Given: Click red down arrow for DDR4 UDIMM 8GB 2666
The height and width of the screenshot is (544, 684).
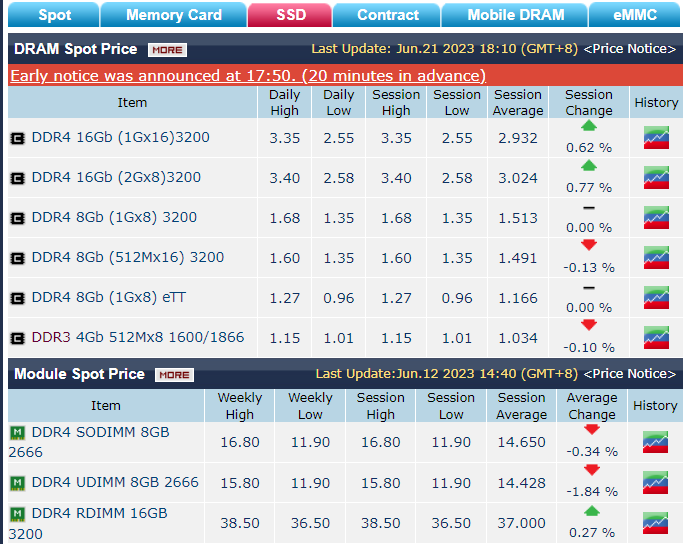Looking at the screenshot, I should [592, 470].
